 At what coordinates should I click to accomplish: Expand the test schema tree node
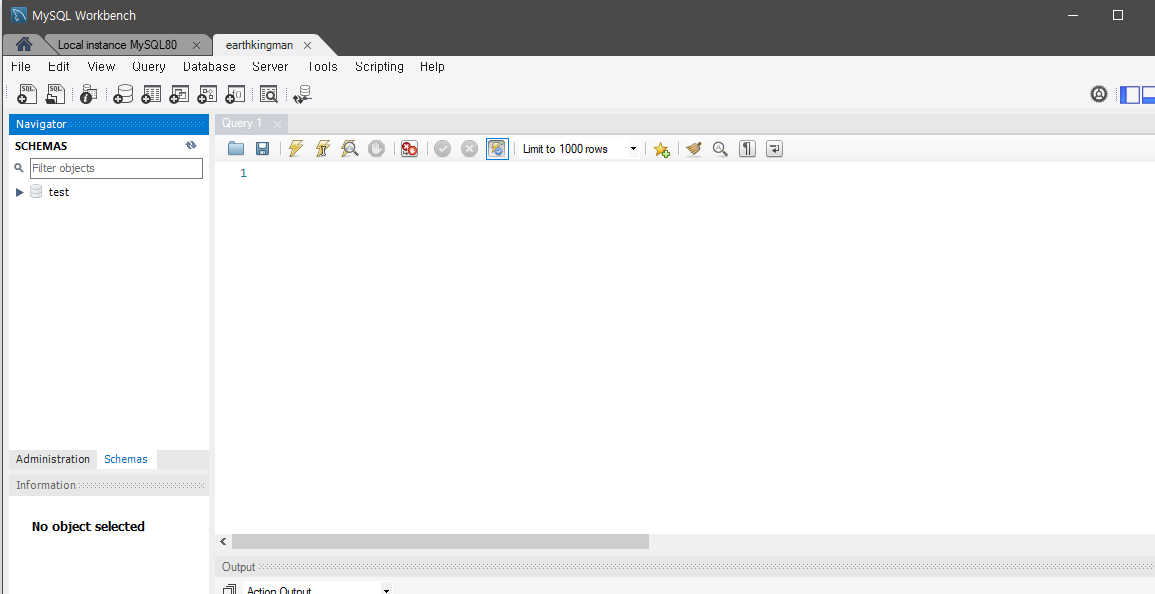[20, 192]
